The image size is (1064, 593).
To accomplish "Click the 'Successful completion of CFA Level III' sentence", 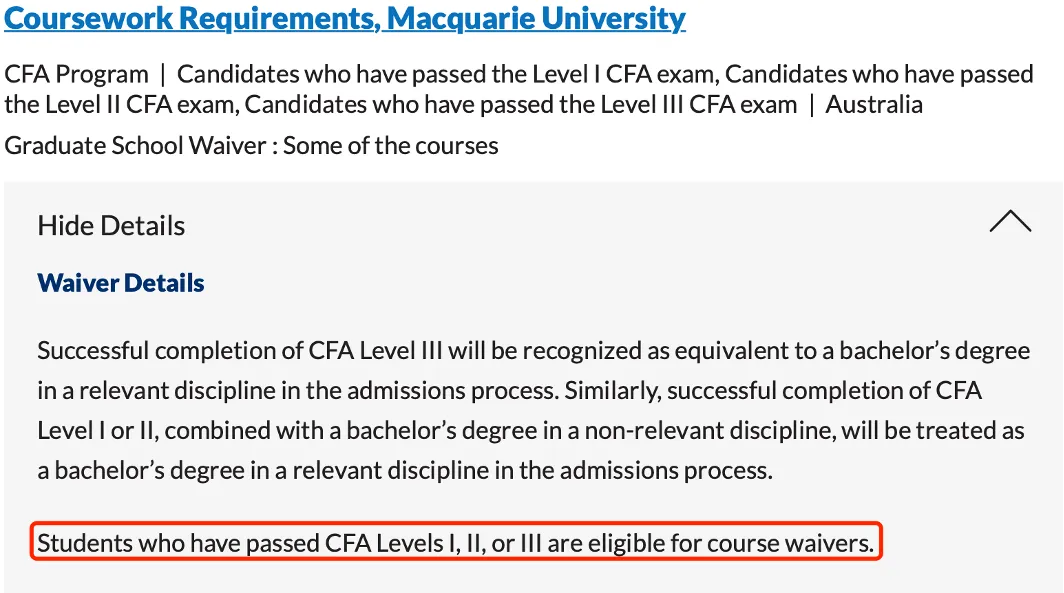I will (240, 351).
